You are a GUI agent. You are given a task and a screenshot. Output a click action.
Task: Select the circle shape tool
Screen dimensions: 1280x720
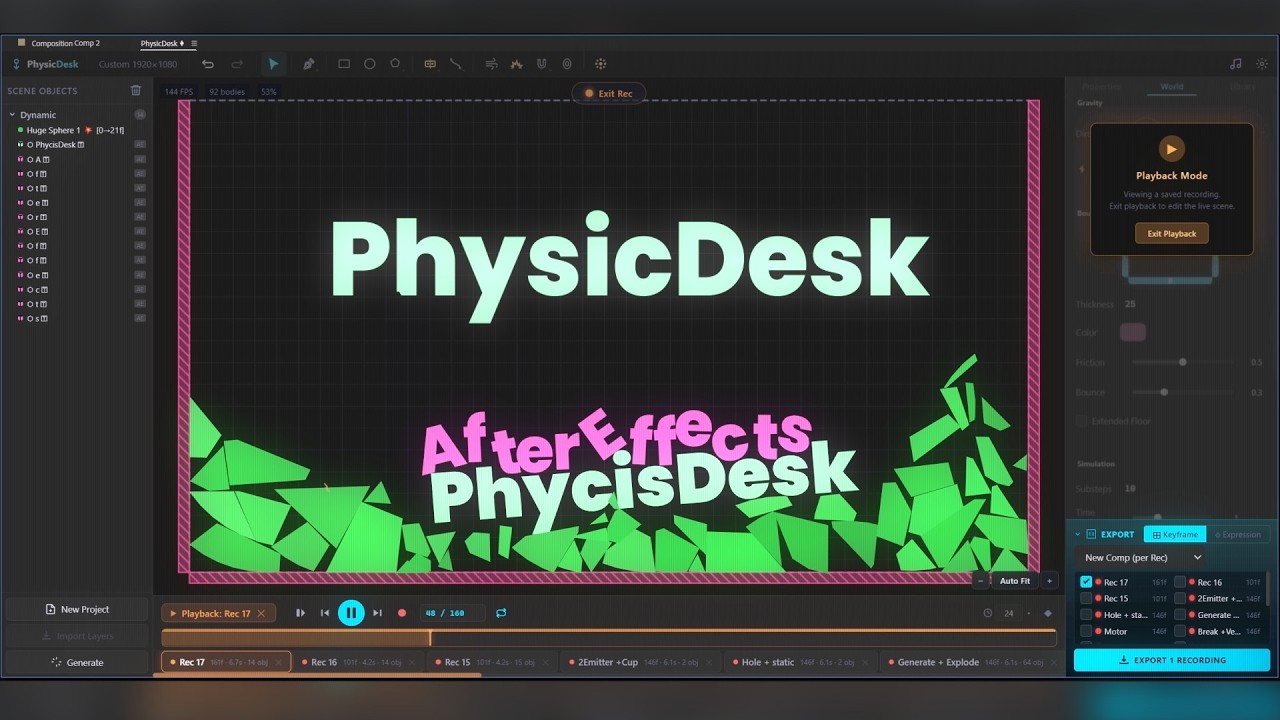(x=370, y=64)
